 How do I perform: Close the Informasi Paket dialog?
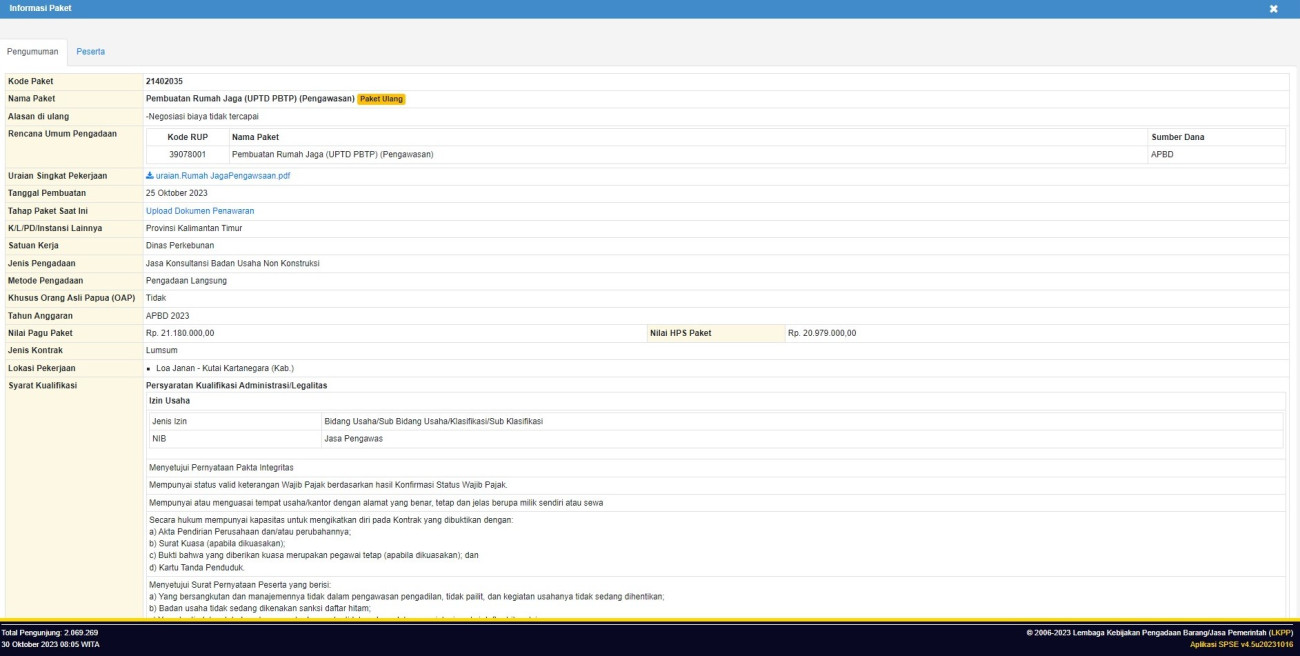tap(1273, 9)
